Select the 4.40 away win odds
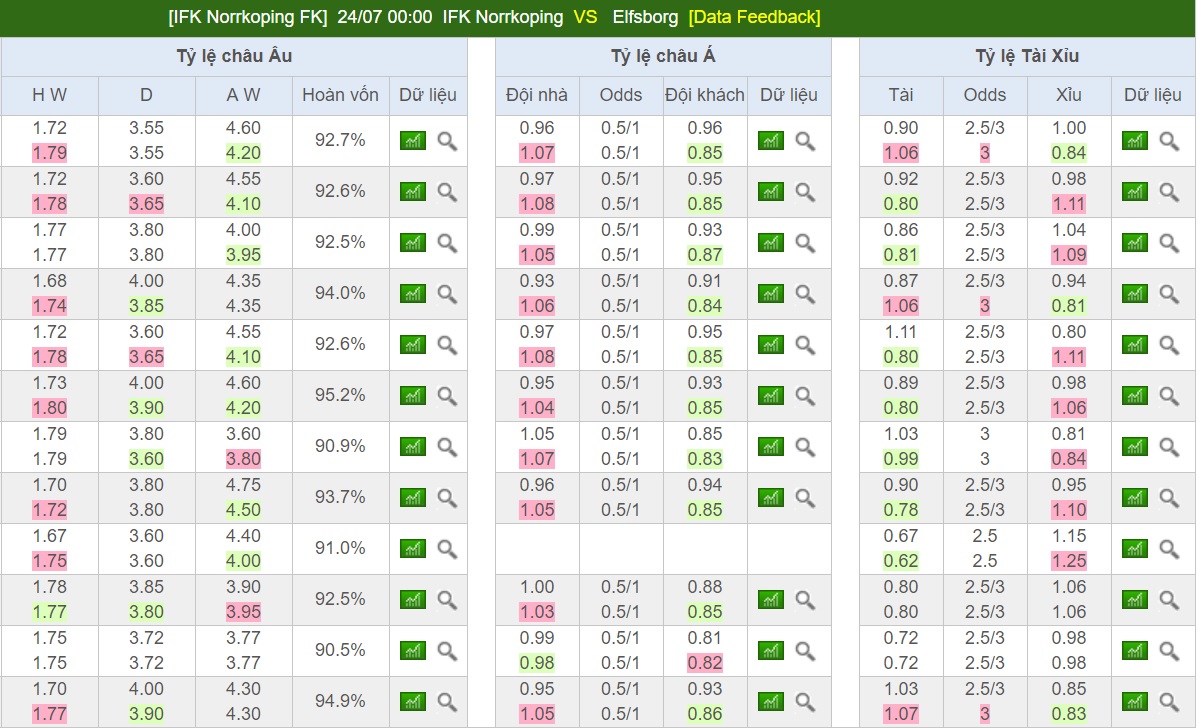The image size is (1198, 728). pos(243,536)
